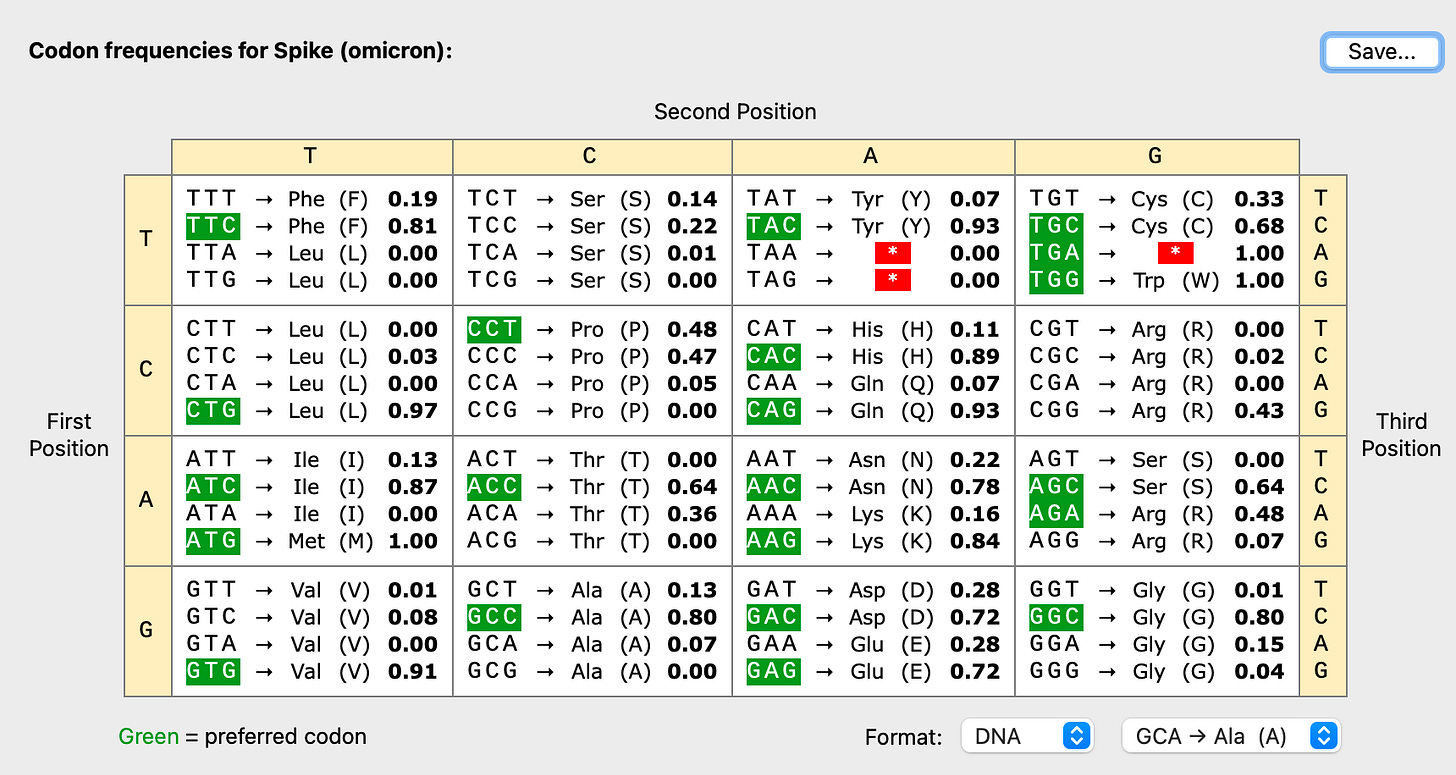Select the green CTG codon cell
Image resolution: width=1456 pixels, height=775 pixels.
(212, 410)
